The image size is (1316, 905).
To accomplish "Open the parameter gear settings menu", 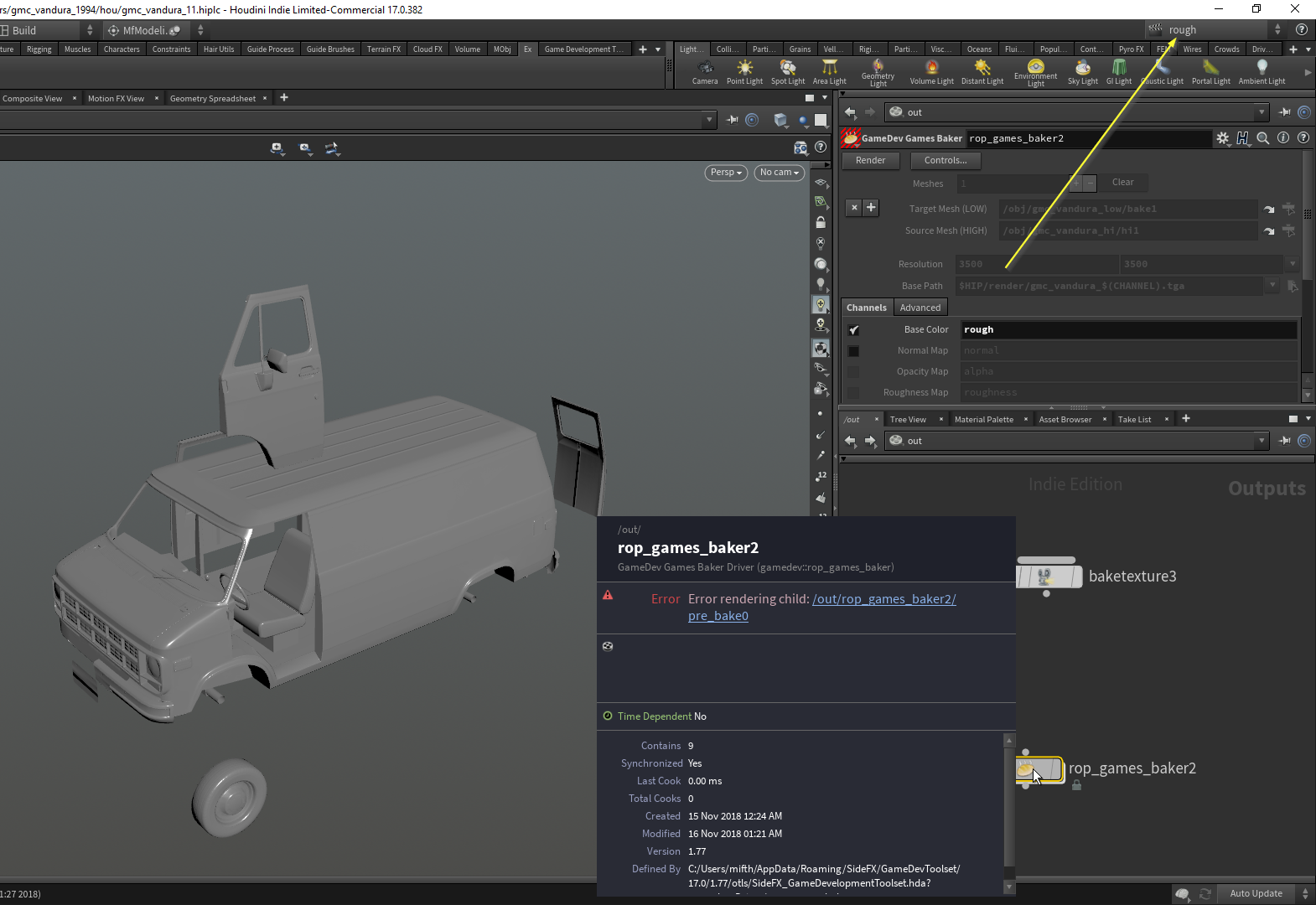I will coord(1222,138).
